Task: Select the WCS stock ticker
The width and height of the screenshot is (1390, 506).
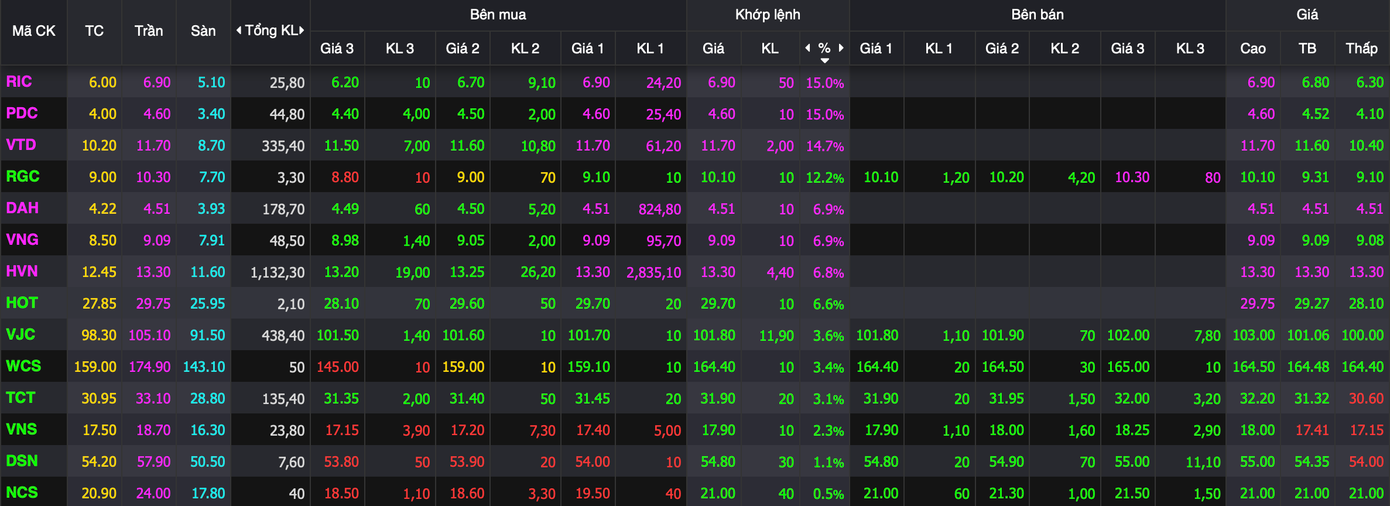Action: pos(23,367)
